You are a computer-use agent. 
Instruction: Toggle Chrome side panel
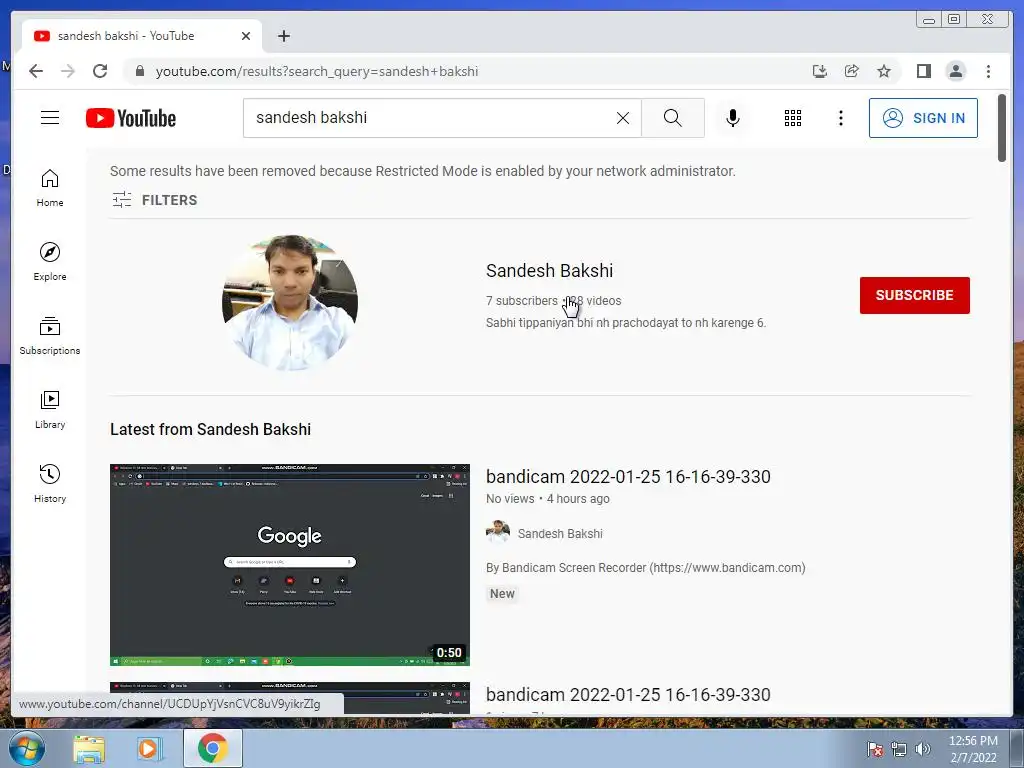point(923,71)
